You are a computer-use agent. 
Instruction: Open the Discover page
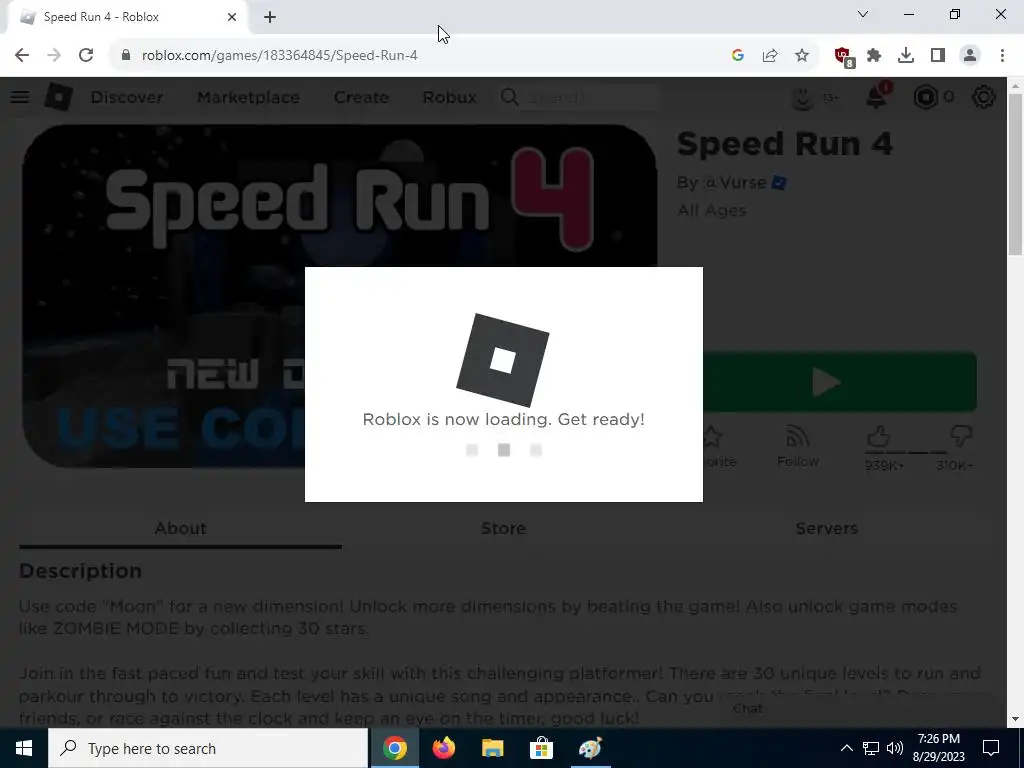tap(127, 97)
